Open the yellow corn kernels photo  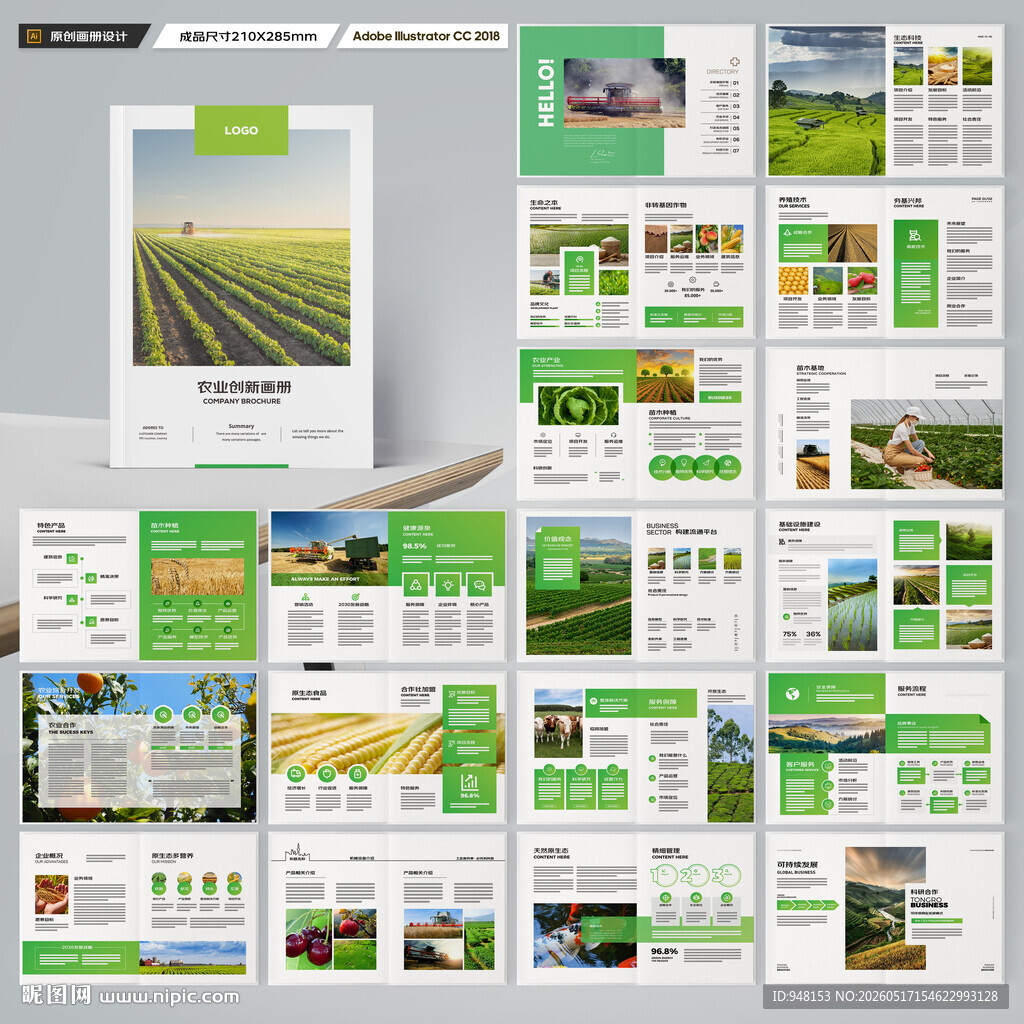tap(793, 281)
